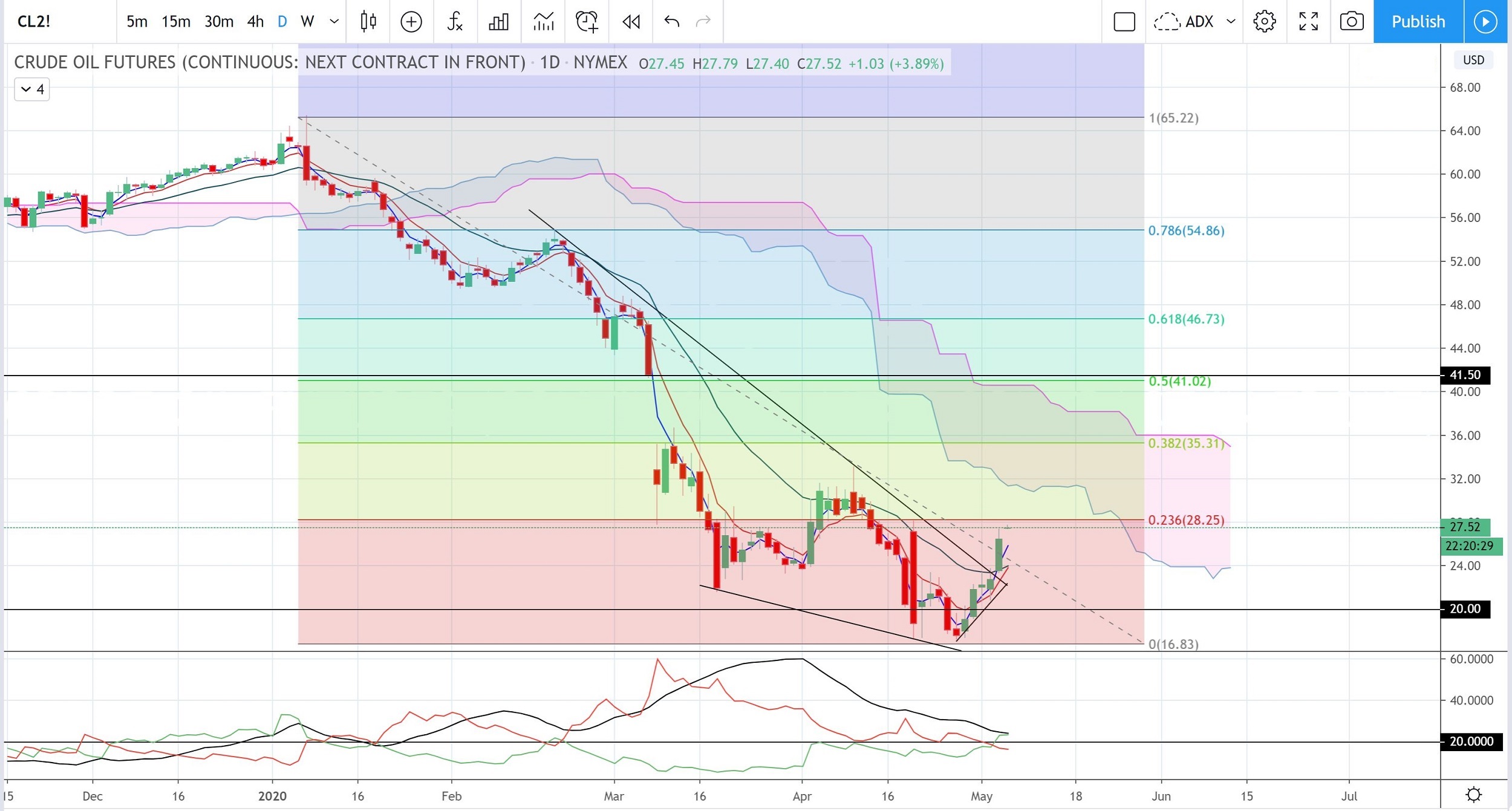
Task: Open the USD currency selector
Action: pyautogui.click(x=1473, y=60)
